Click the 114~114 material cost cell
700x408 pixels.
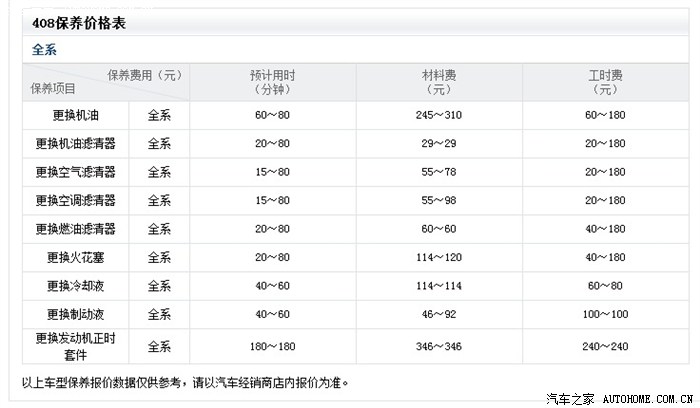(439, 286)
